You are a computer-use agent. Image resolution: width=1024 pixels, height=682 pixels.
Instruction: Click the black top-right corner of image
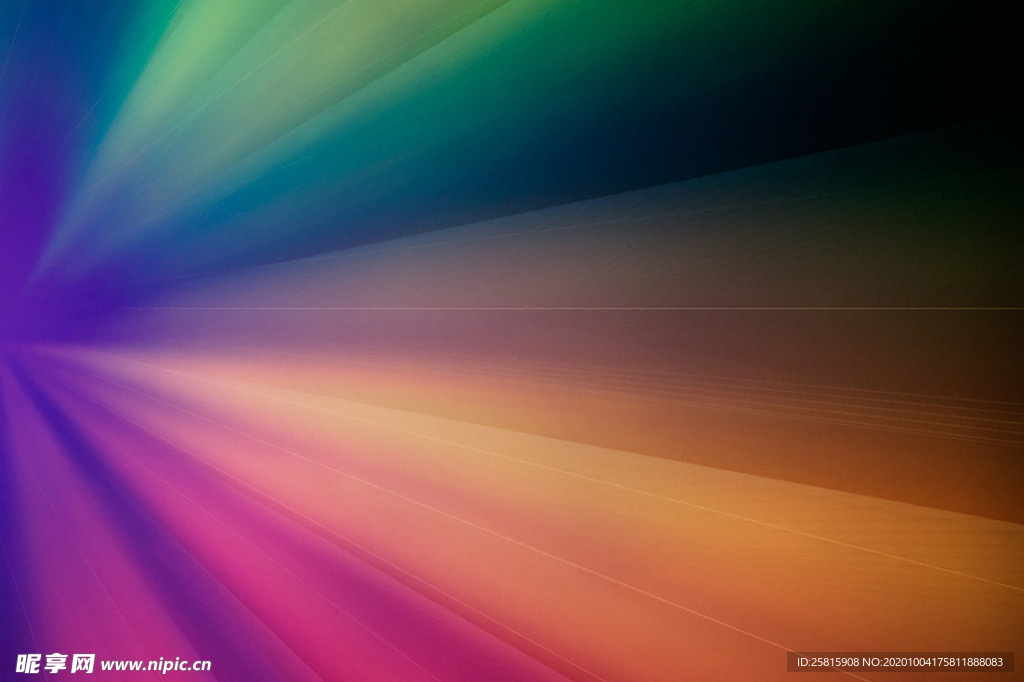coord(990,30)
